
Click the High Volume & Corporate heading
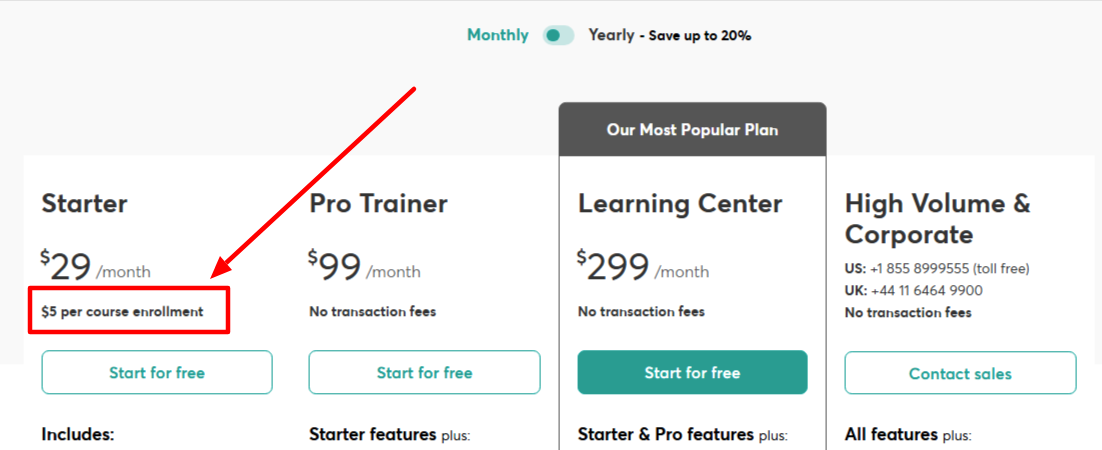[937, 219]
